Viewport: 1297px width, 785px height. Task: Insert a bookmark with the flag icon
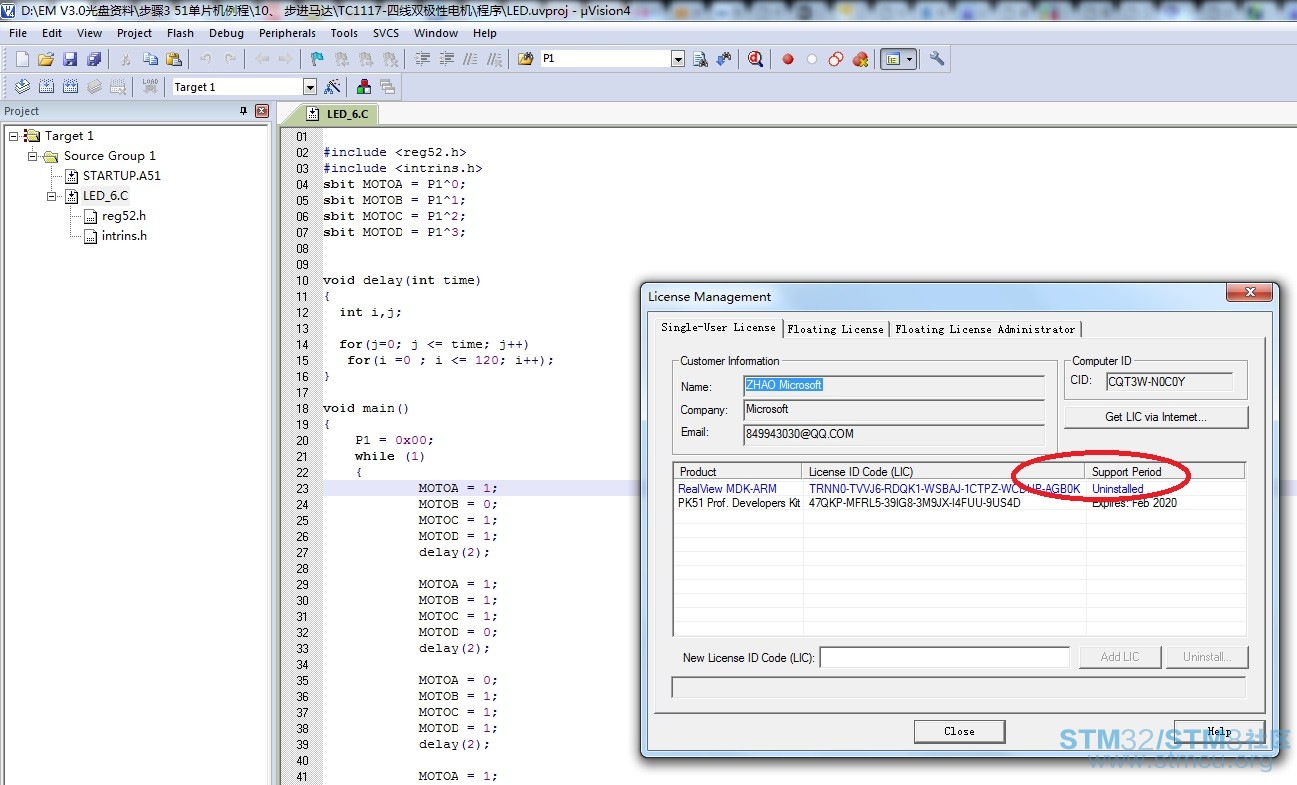[x=317, y=59]
